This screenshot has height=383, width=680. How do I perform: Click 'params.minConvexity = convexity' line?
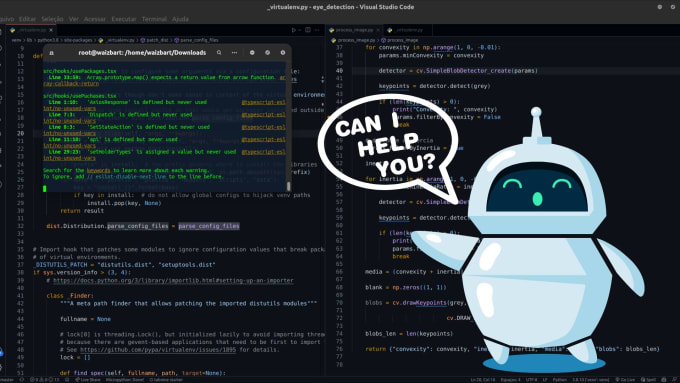coord(431,56)
